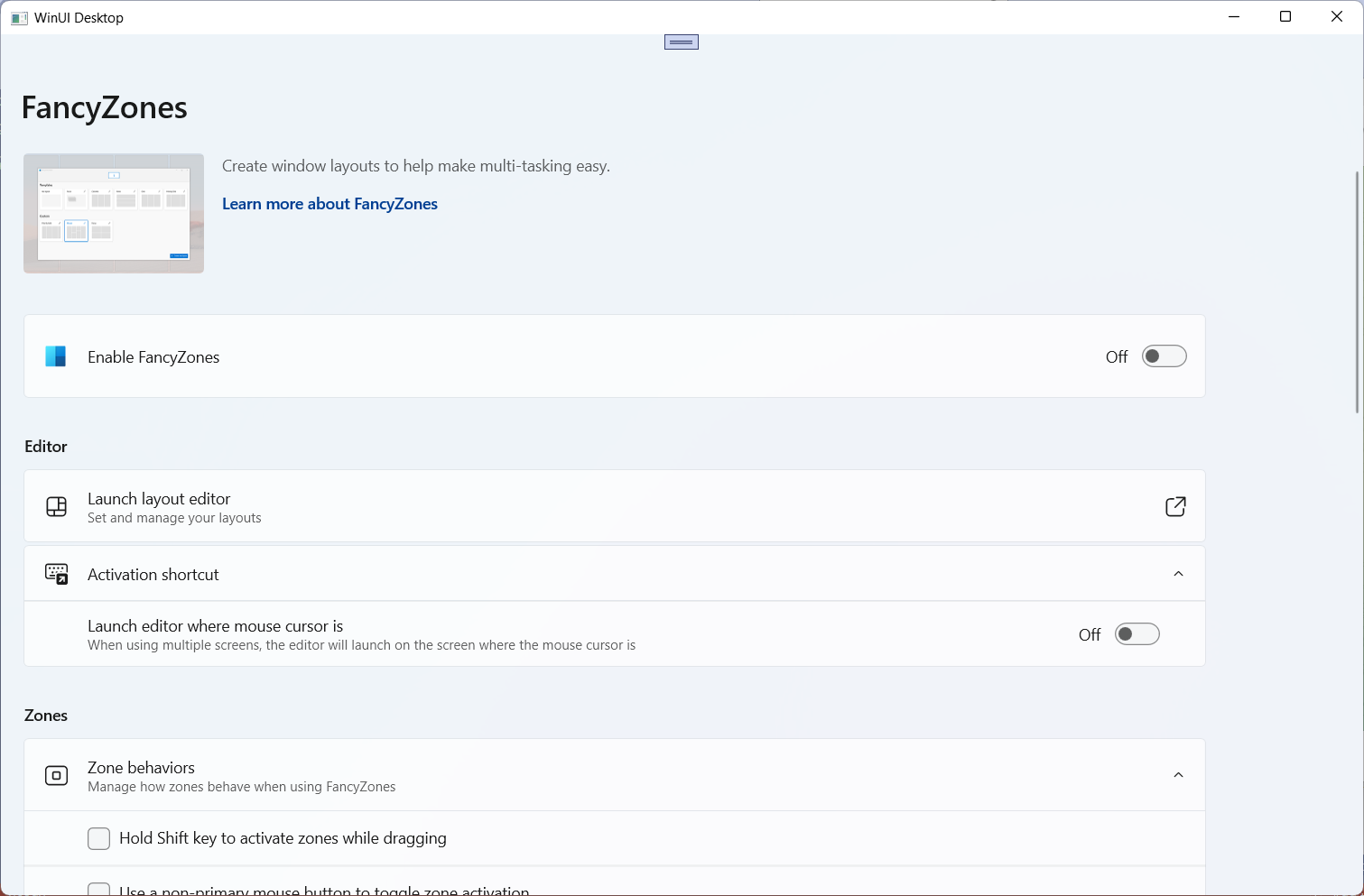1364x896 pixels.
Task: Close the WinUI Desktop window
Action: tap(1337, 17)
